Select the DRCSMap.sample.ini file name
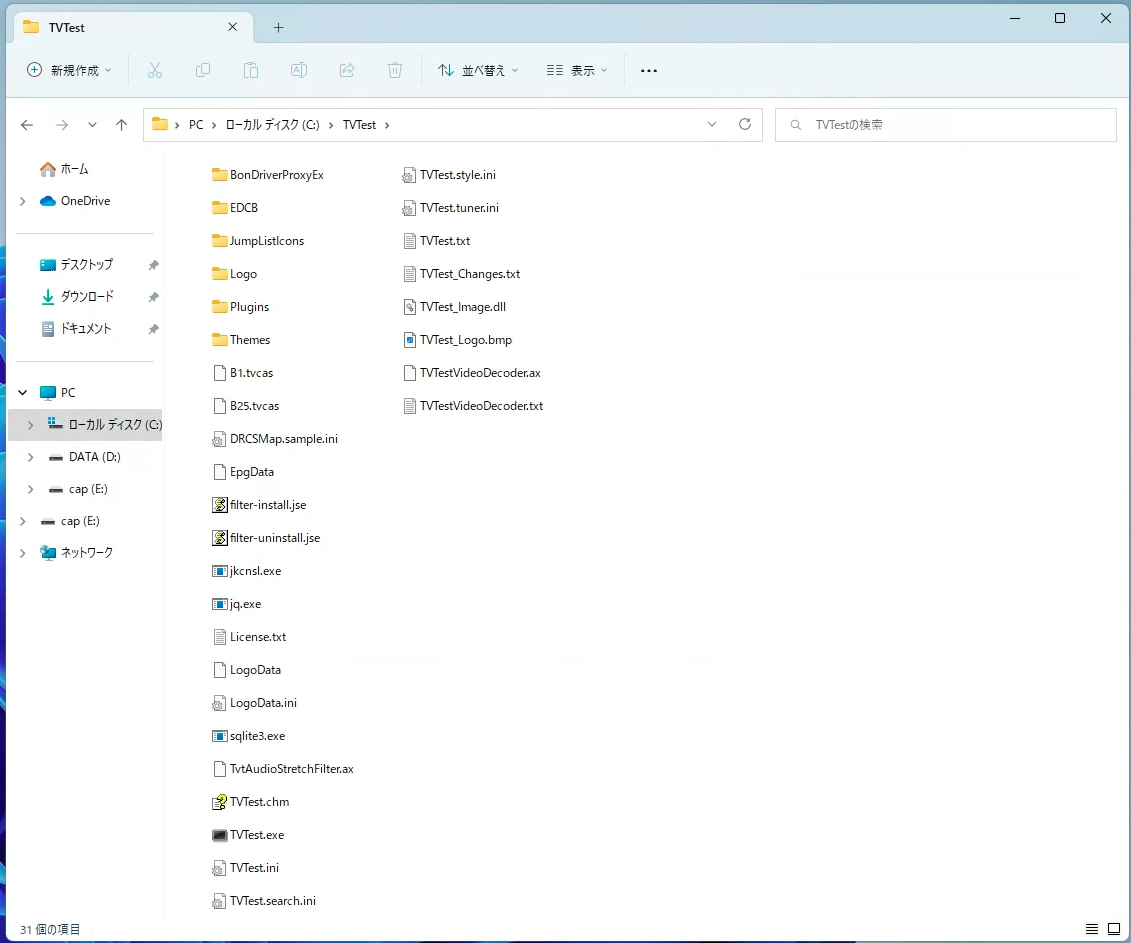This screenshot has width=1131, height=943. [283, 439]
